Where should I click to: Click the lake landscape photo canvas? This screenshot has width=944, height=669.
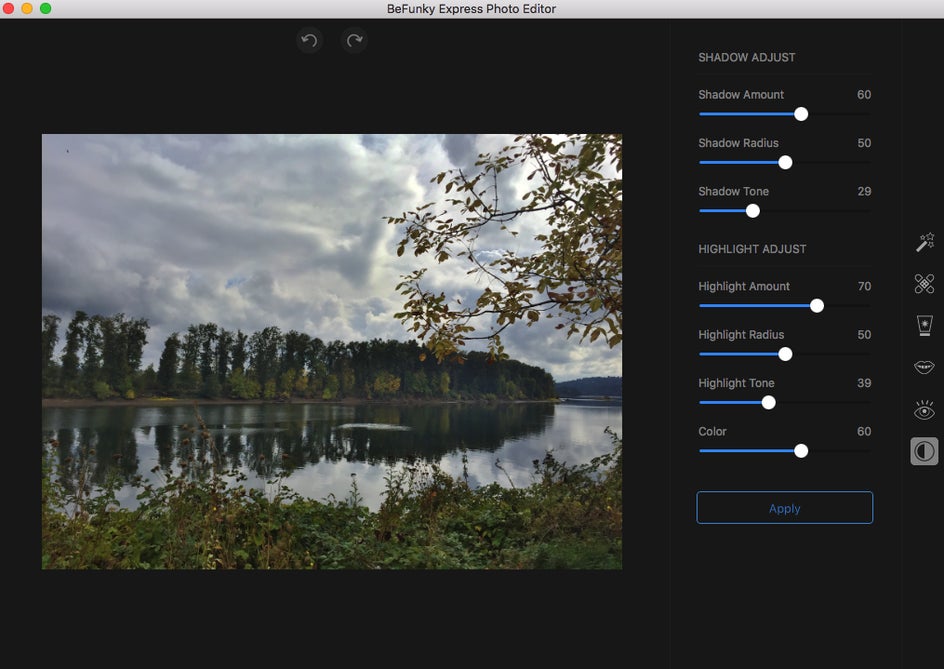tap(332, 352)
